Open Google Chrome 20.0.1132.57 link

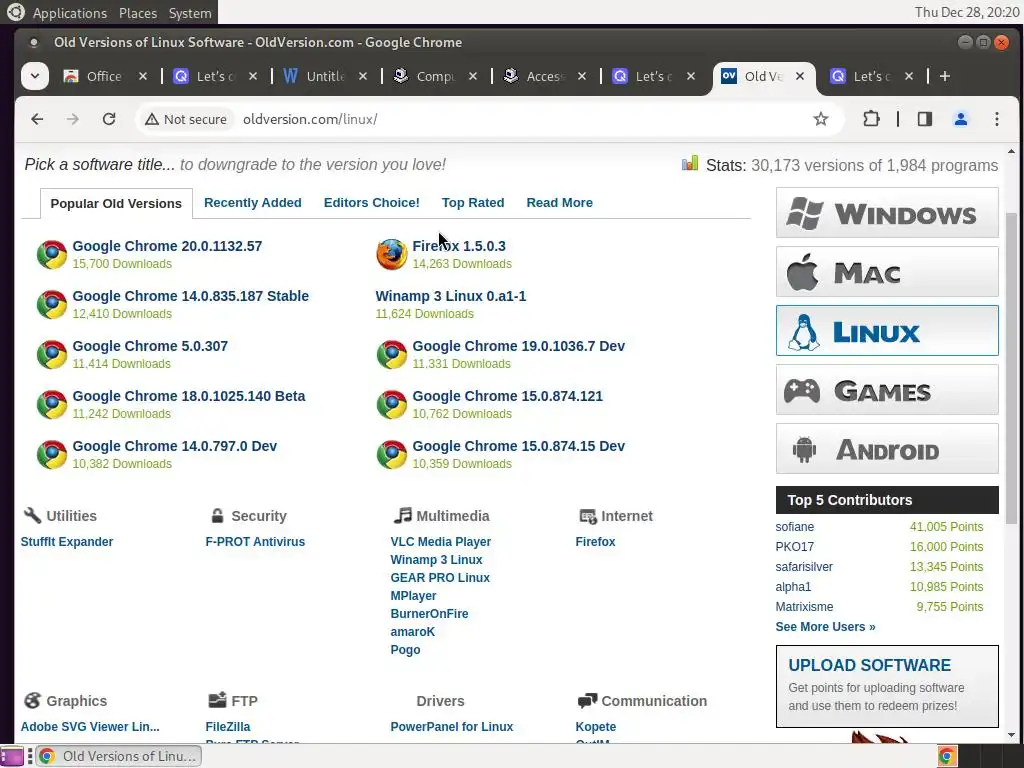click(x=167, y=246)
